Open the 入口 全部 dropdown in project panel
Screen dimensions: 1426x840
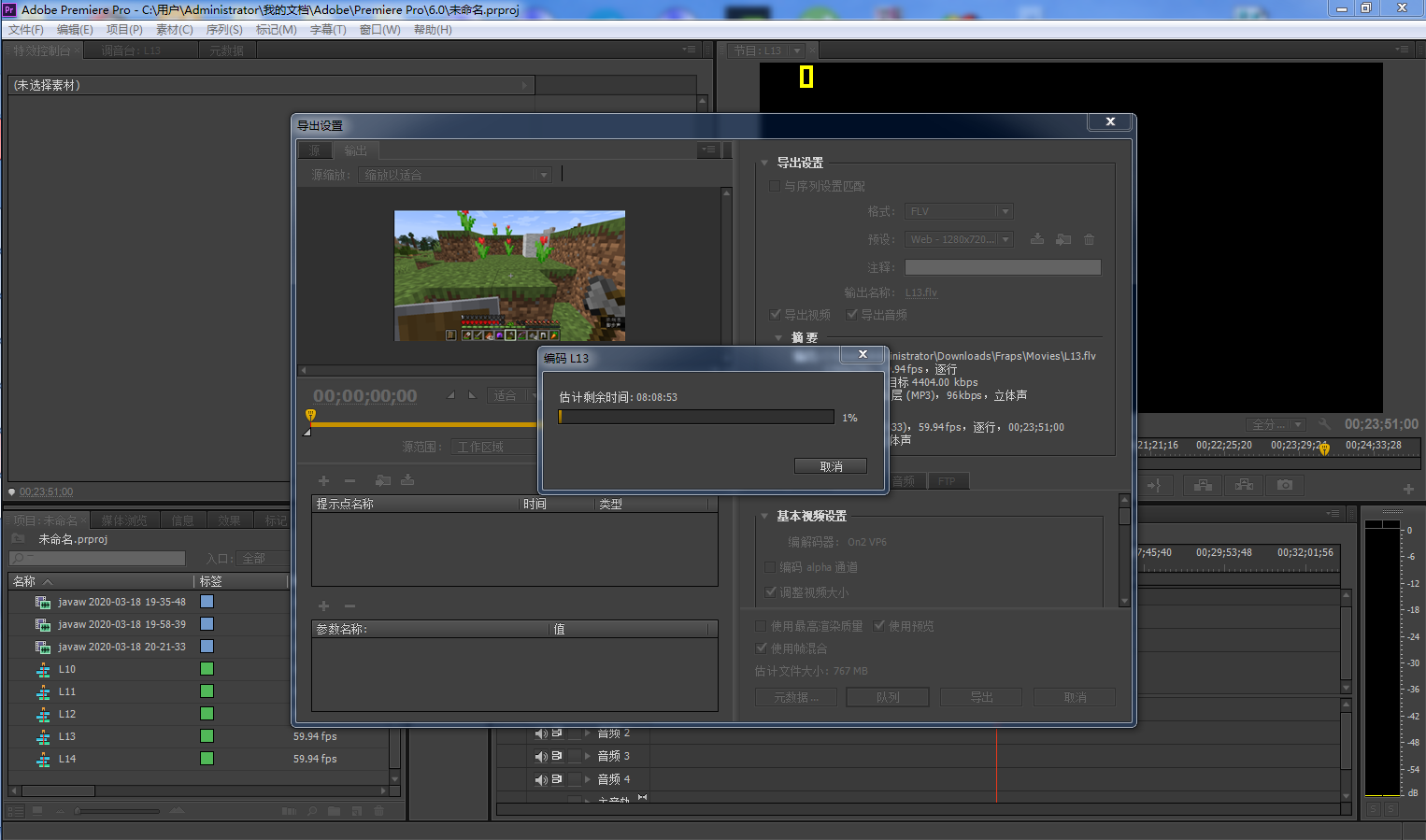(263, 558)
